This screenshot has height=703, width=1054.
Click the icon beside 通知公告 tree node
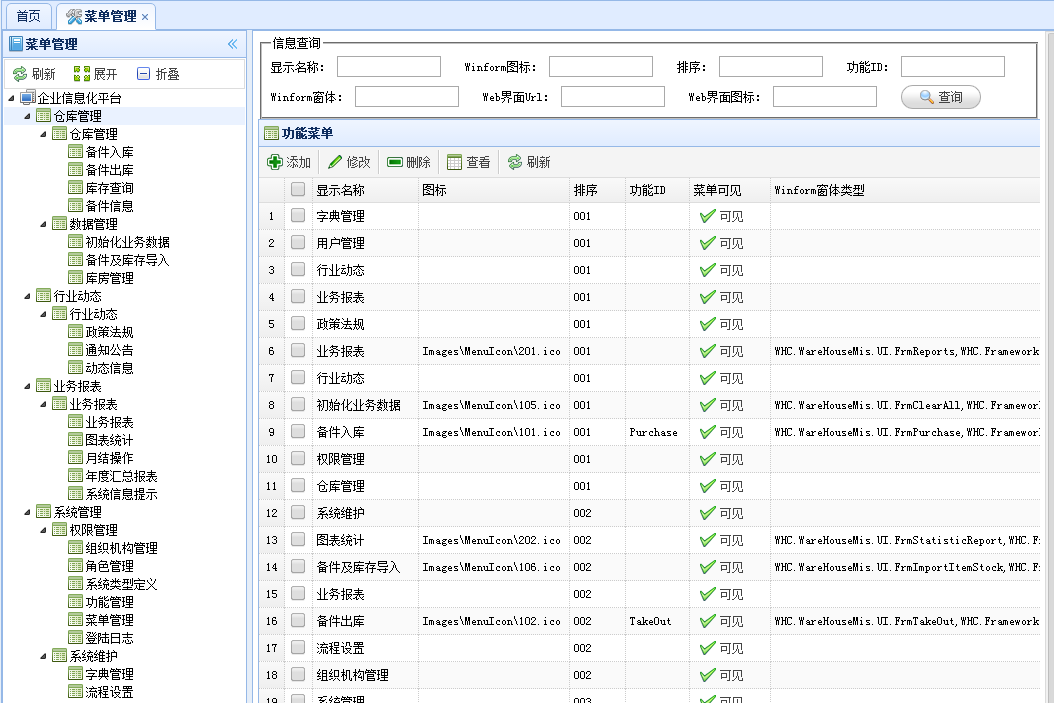[x=75, y=349]
